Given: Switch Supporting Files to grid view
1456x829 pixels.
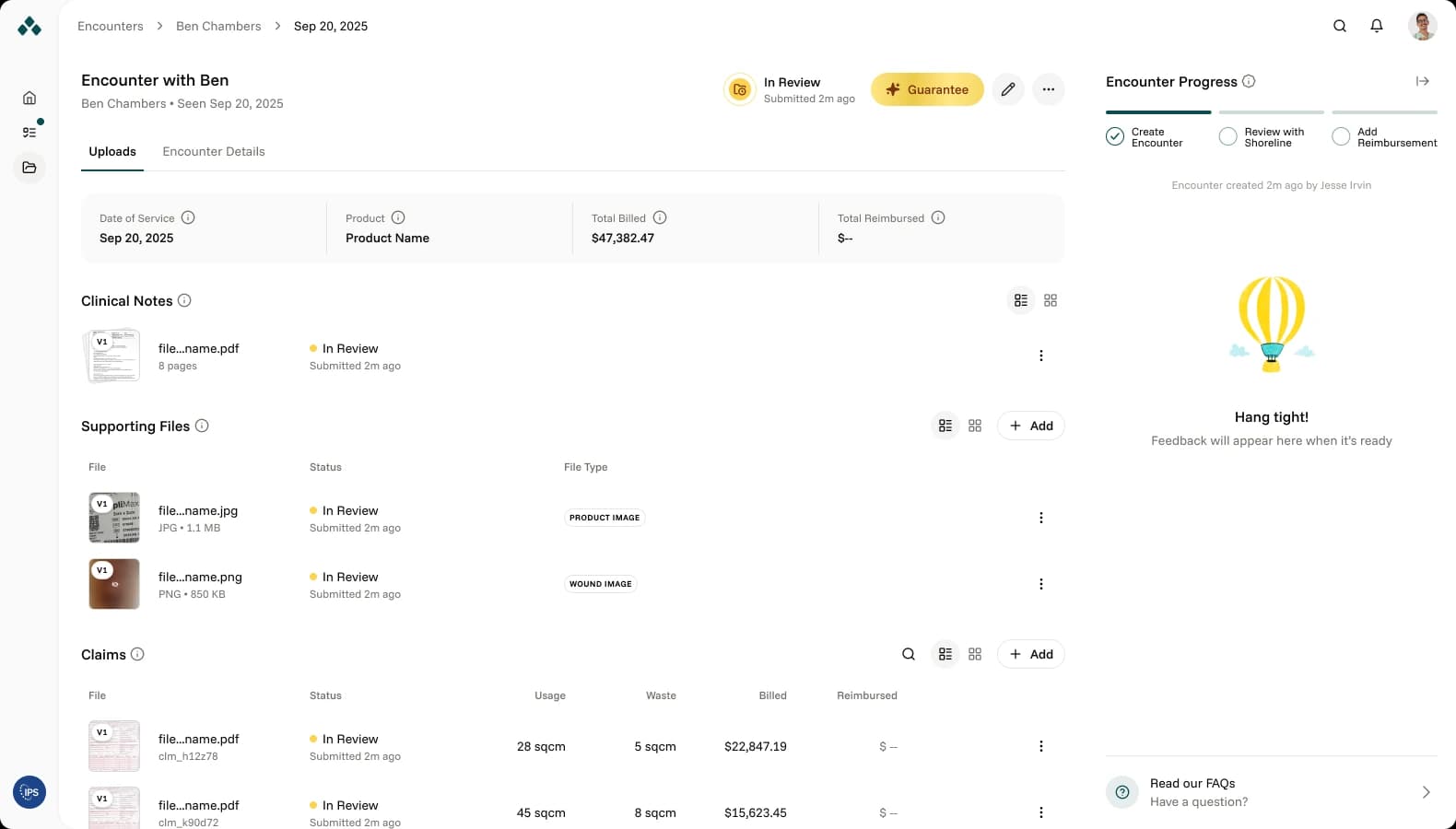Looking at the screenshot, I should pyautogui.click(x=975, y=426).
